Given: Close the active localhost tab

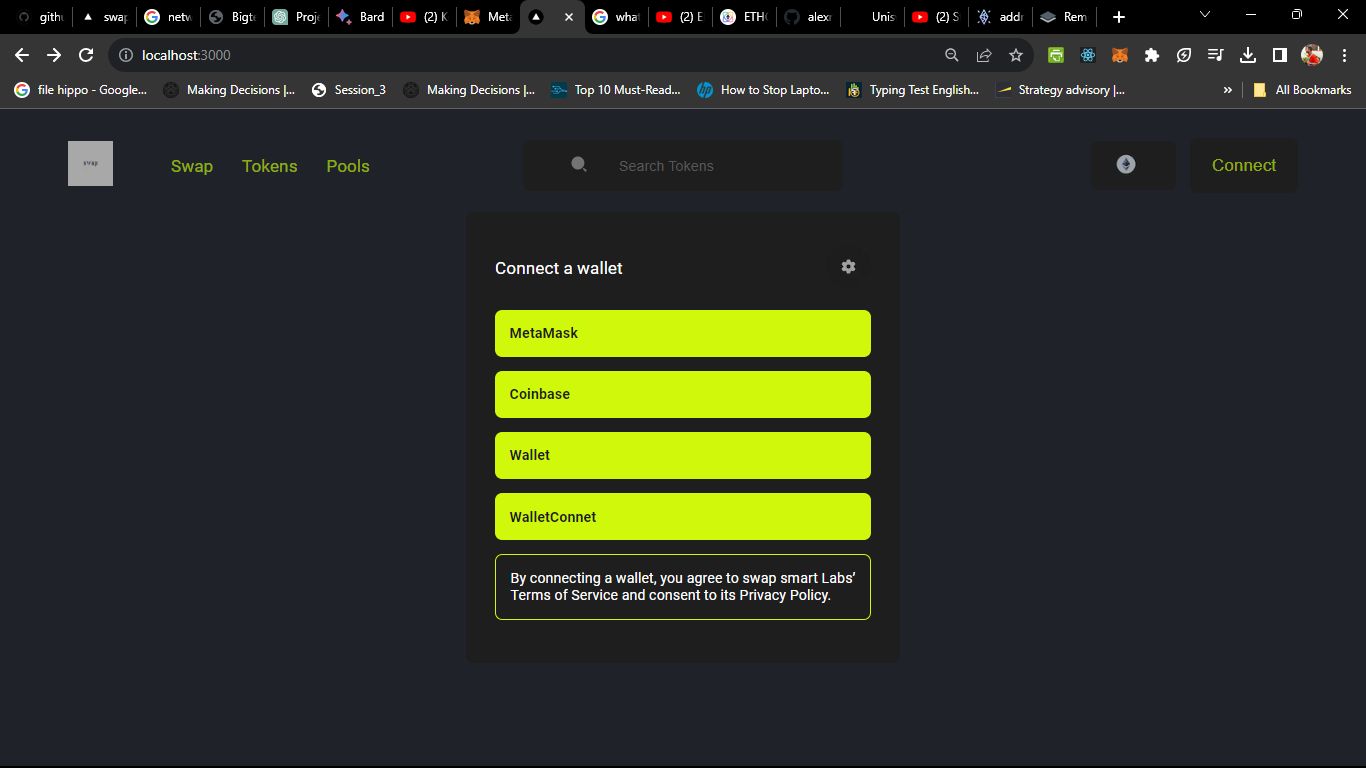Looking at the screenshot, I should tap(569, 17).
